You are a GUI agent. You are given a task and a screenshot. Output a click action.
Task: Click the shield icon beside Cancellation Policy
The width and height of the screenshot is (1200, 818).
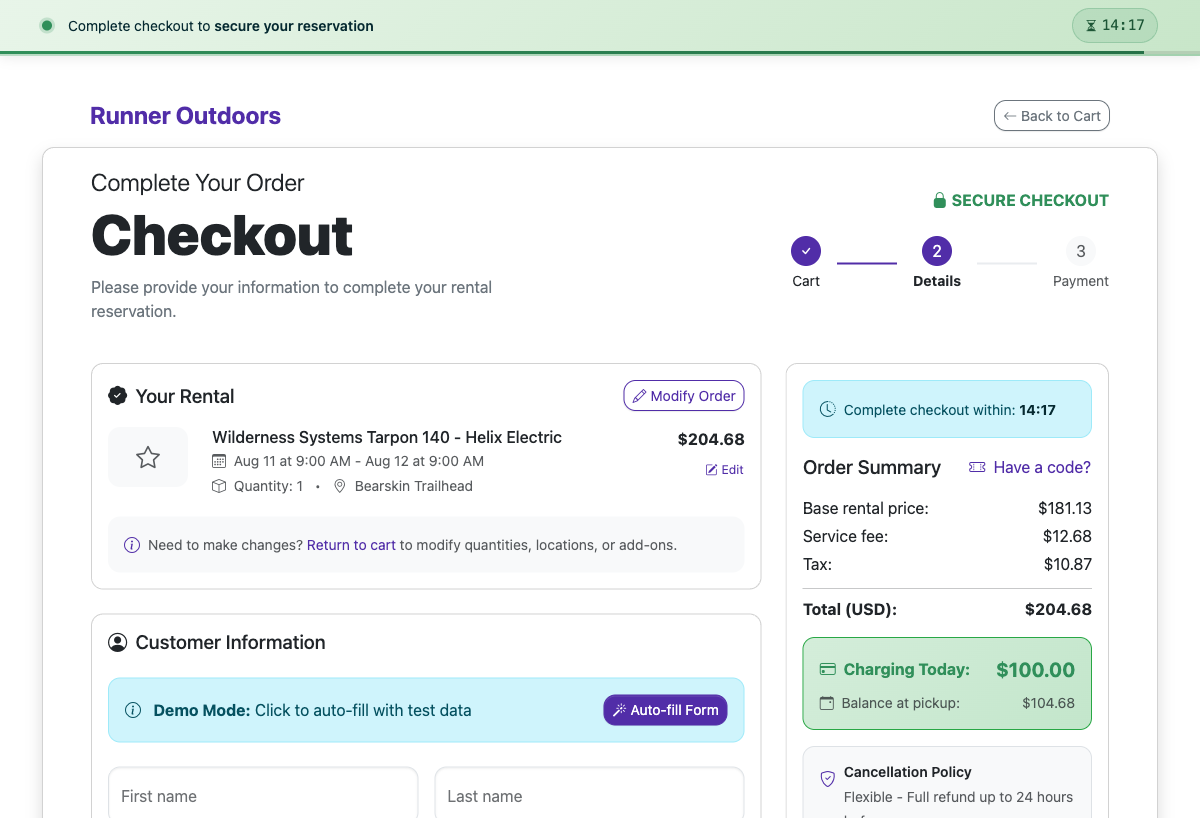point(828,778)
